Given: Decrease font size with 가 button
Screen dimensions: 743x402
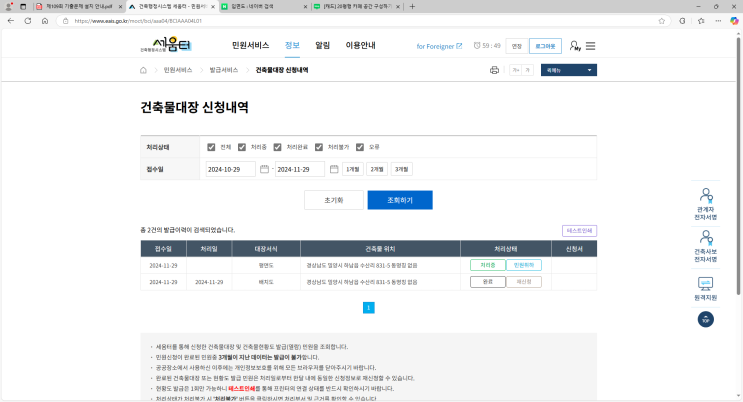Looking at the screenshot, I should 527,70.
